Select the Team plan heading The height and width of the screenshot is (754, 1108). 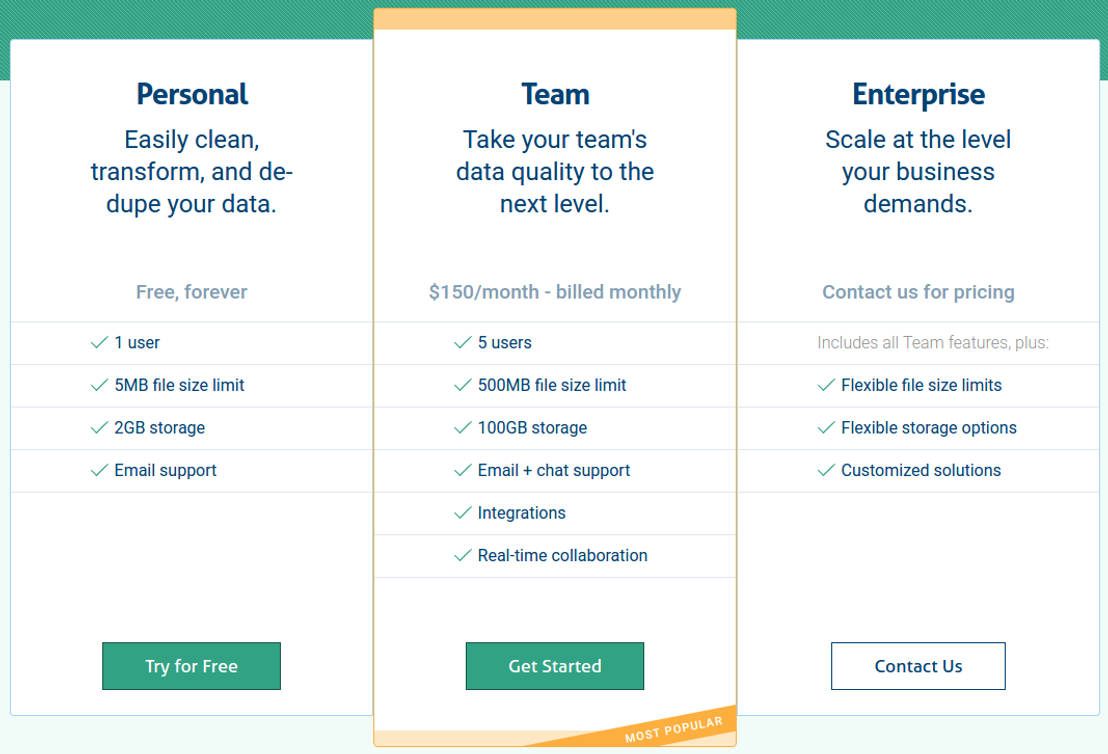tap(555, 94)
